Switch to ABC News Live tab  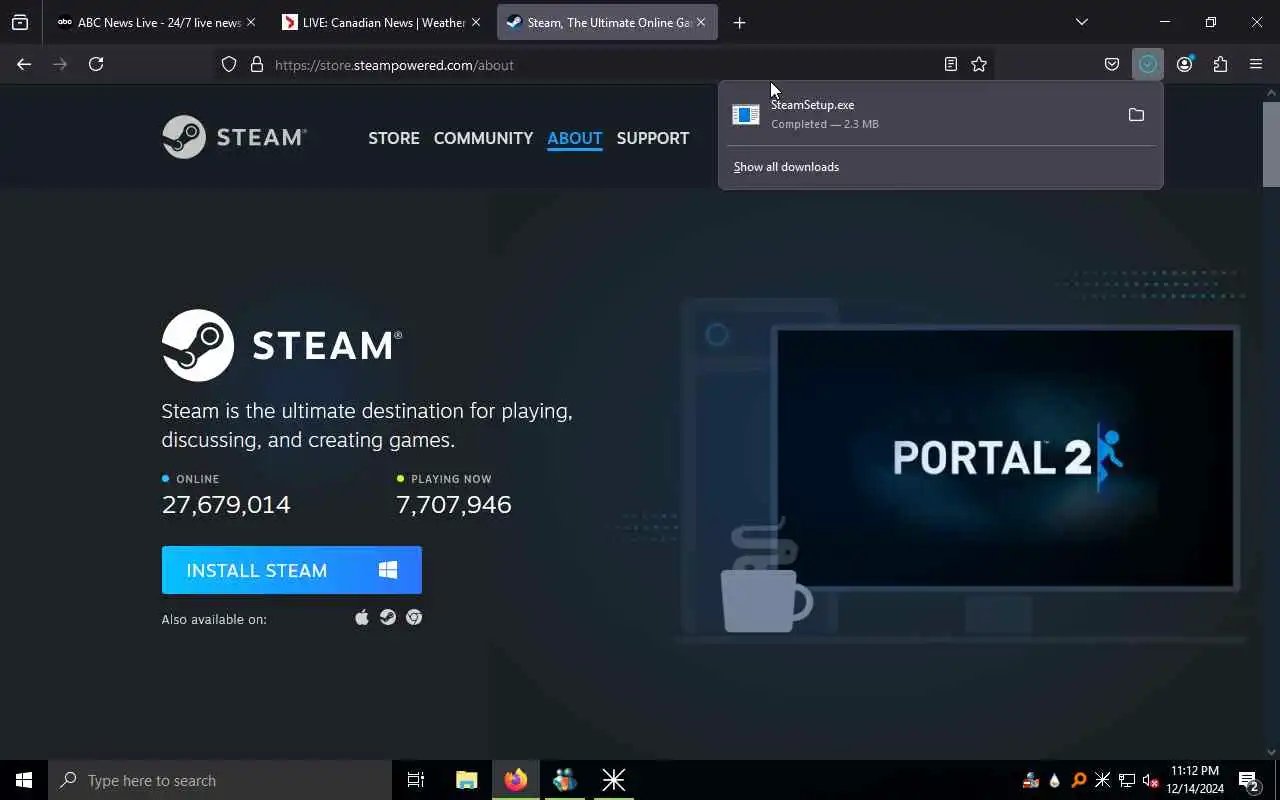click(x=157, y=22)
